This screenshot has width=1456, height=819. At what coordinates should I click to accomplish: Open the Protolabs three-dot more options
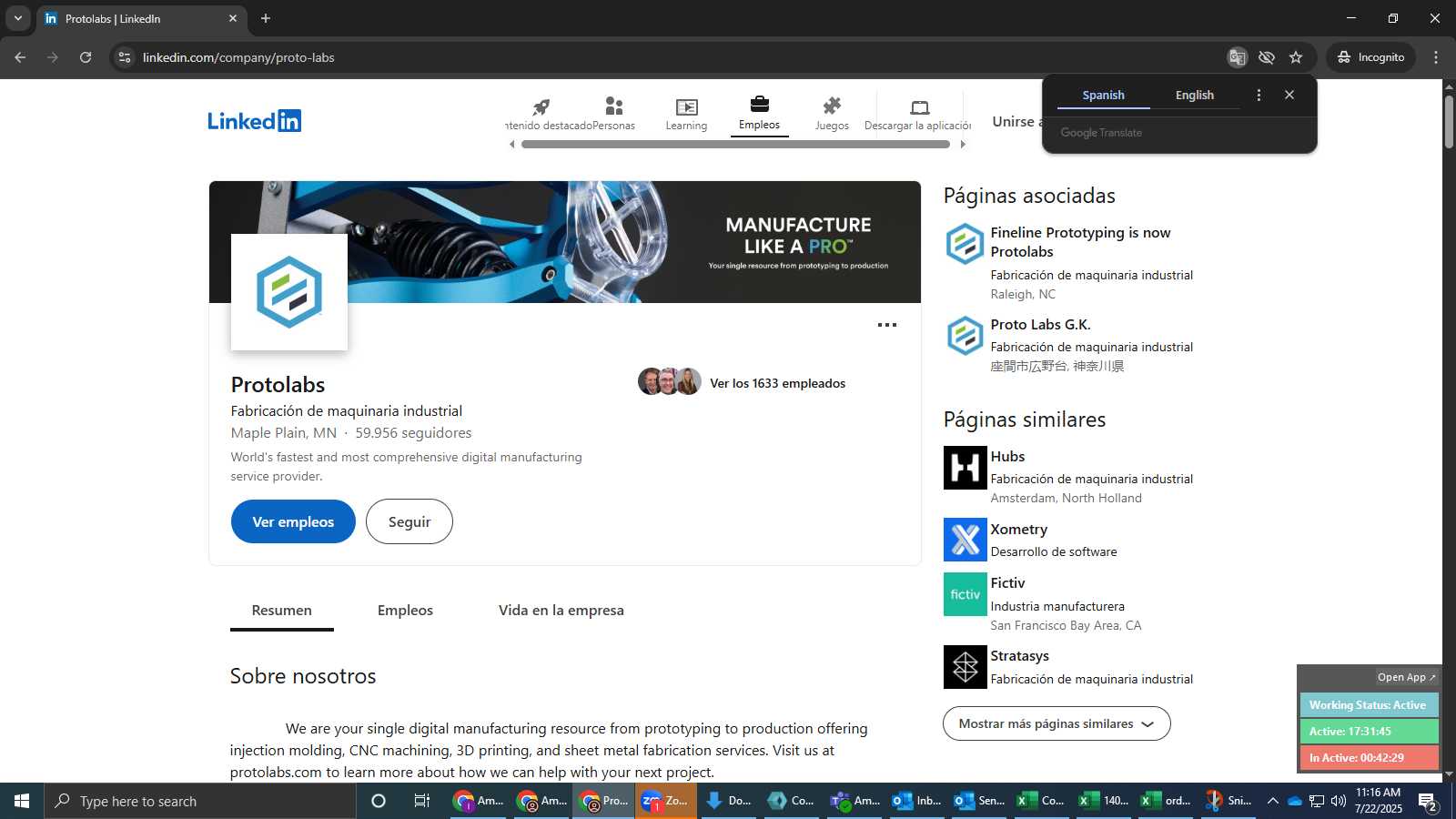pyautogui.click(x=887, y=325)
